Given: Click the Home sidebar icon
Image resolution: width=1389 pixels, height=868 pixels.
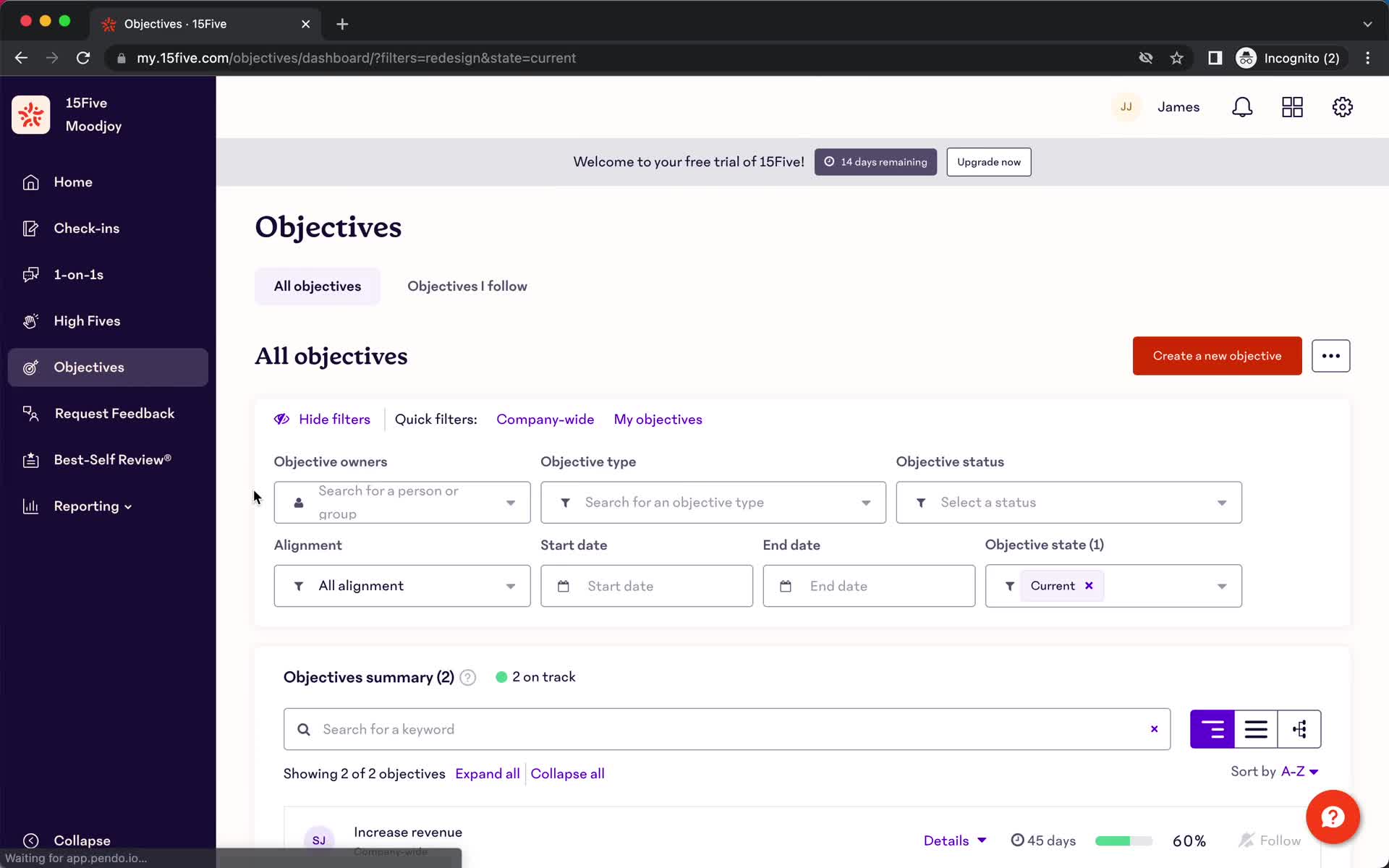Looking at the screenshot, I should (x=29, y=181).
